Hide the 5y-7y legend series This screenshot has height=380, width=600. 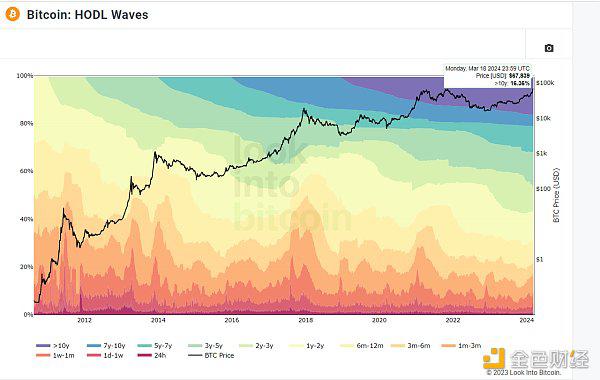pos(155,346)
